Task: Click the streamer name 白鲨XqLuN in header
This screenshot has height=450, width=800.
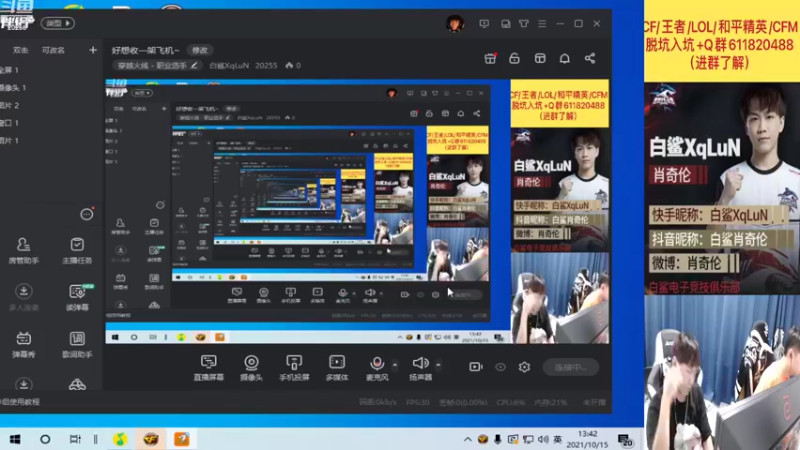Action: tap(229, 65)
